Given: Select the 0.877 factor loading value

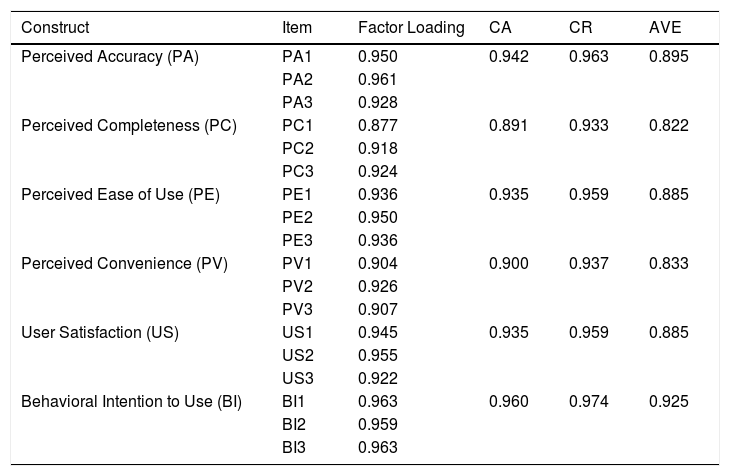Looking at the screenshot, I should [x=377, y=126].
